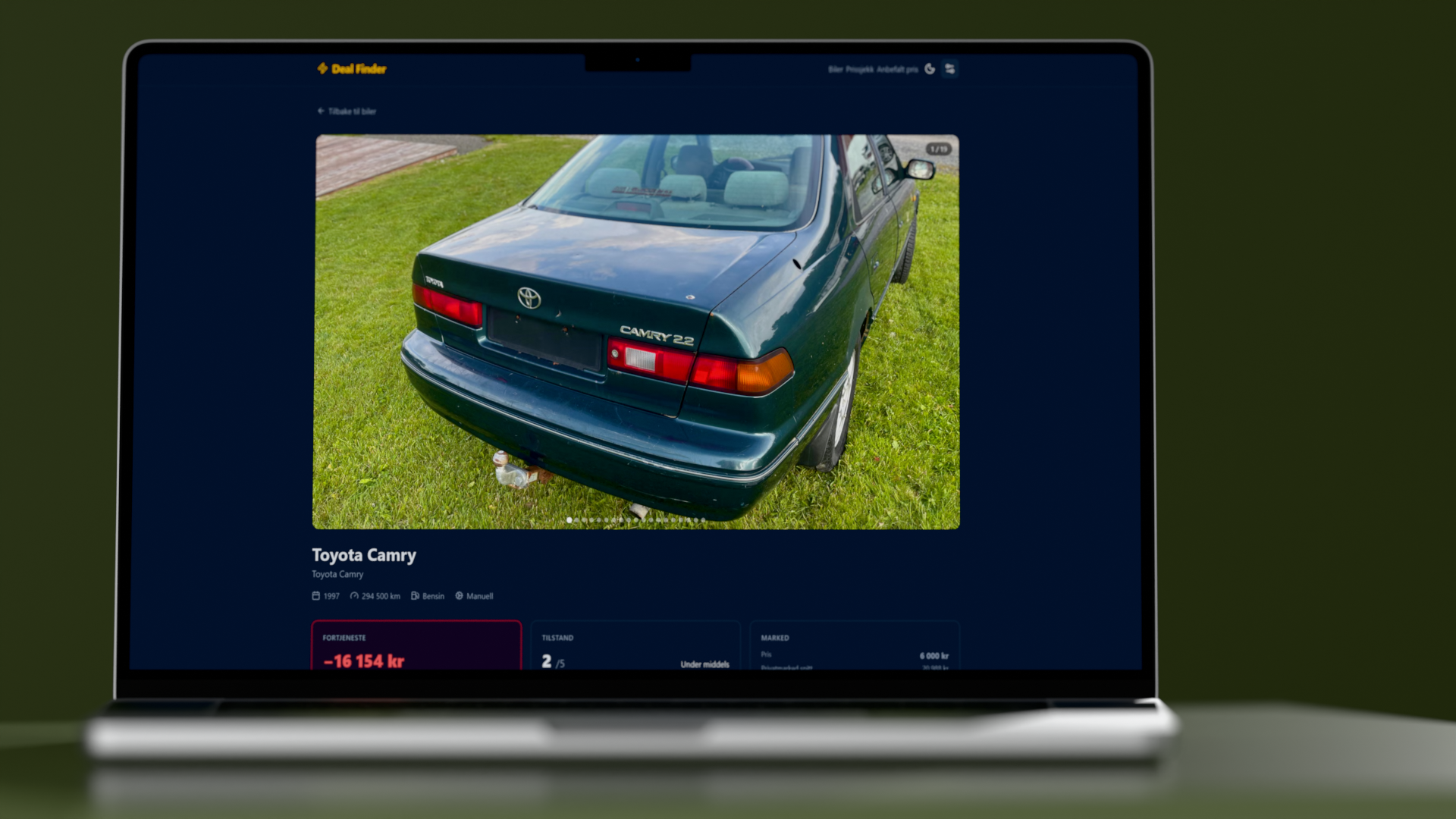Click the Toyota Camry main car photo

pos(636,332)
